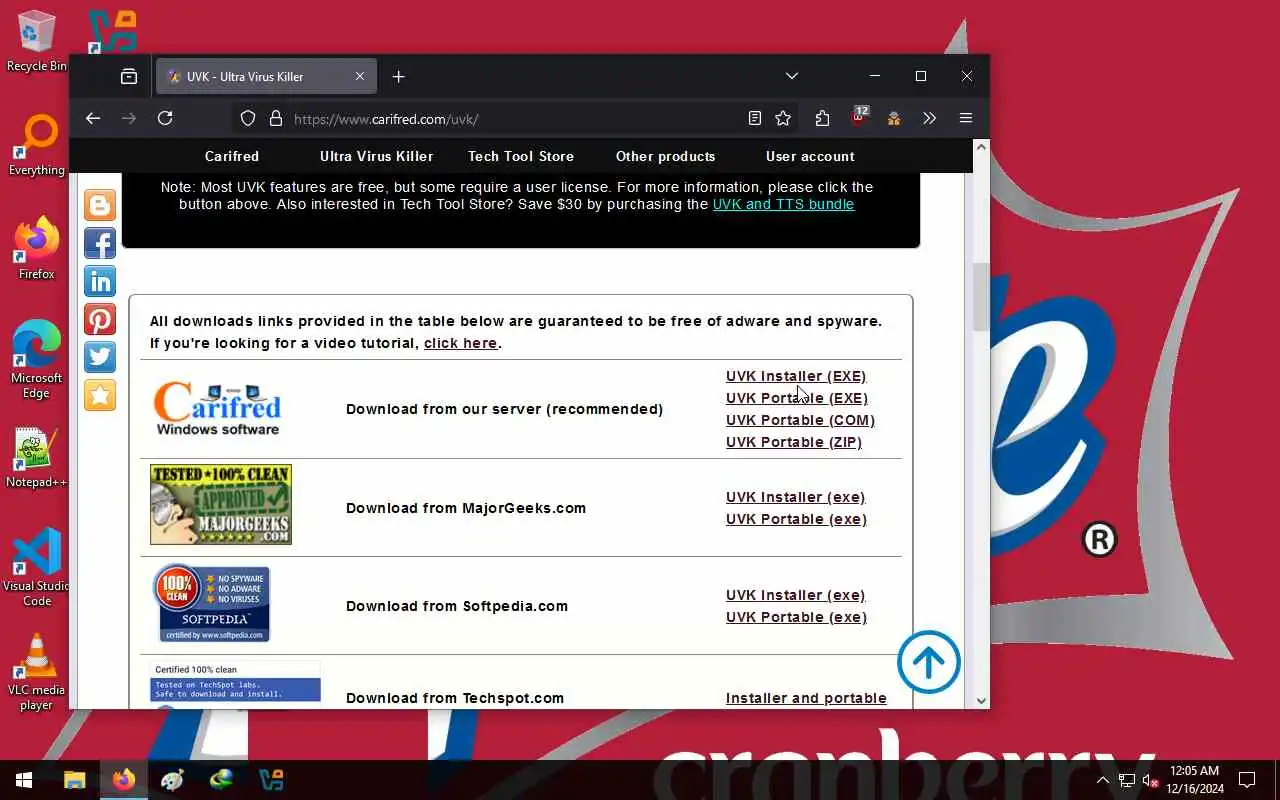Open Firefox View icon left of tab
The image size is (1280, 800).
pyautogui.click(x=129, y=76)
